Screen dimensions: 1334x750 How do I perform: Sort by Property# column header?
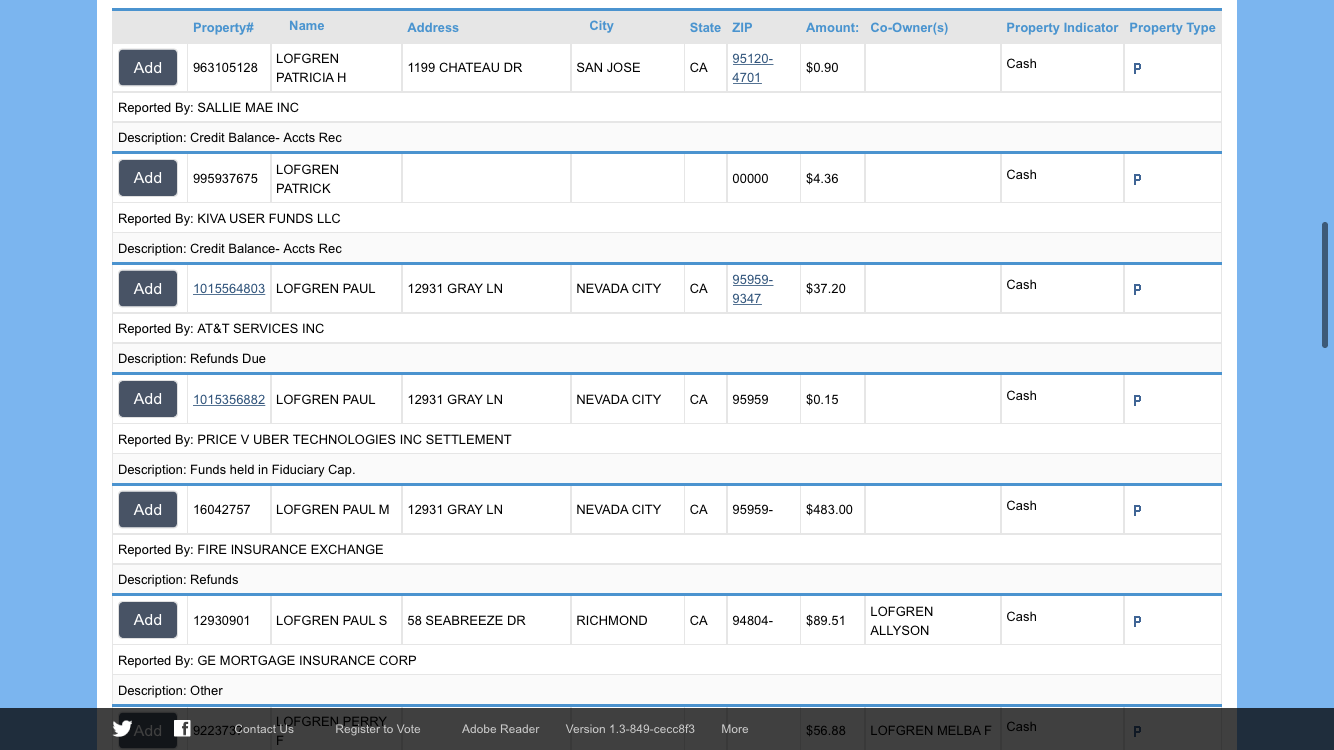pos(223,28)
